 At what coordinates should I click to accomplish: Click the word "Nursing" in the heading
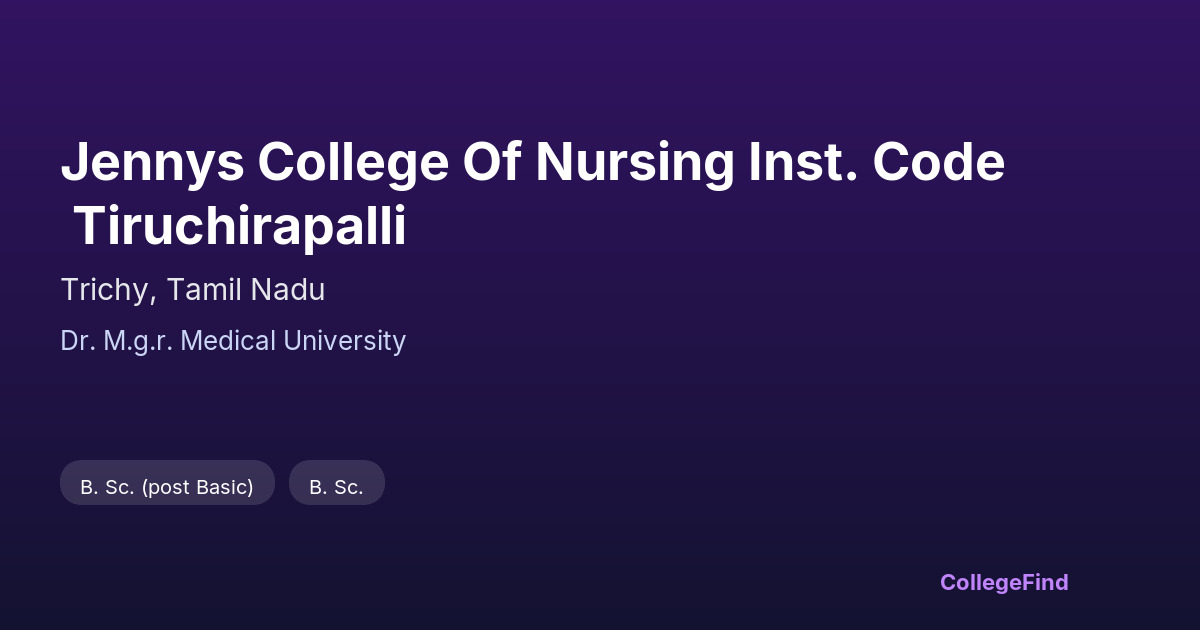[x=634, y=162]
